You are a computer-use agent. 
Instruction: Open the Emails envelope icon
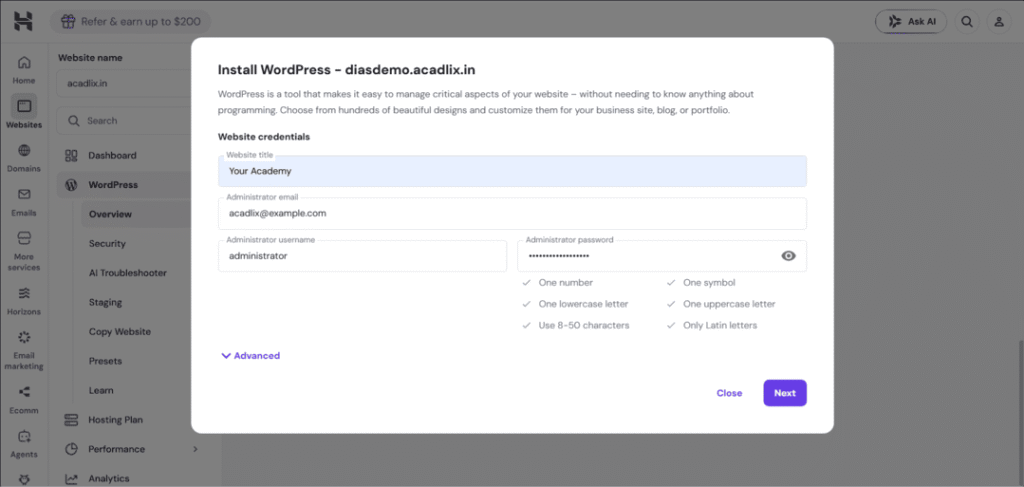24,195
